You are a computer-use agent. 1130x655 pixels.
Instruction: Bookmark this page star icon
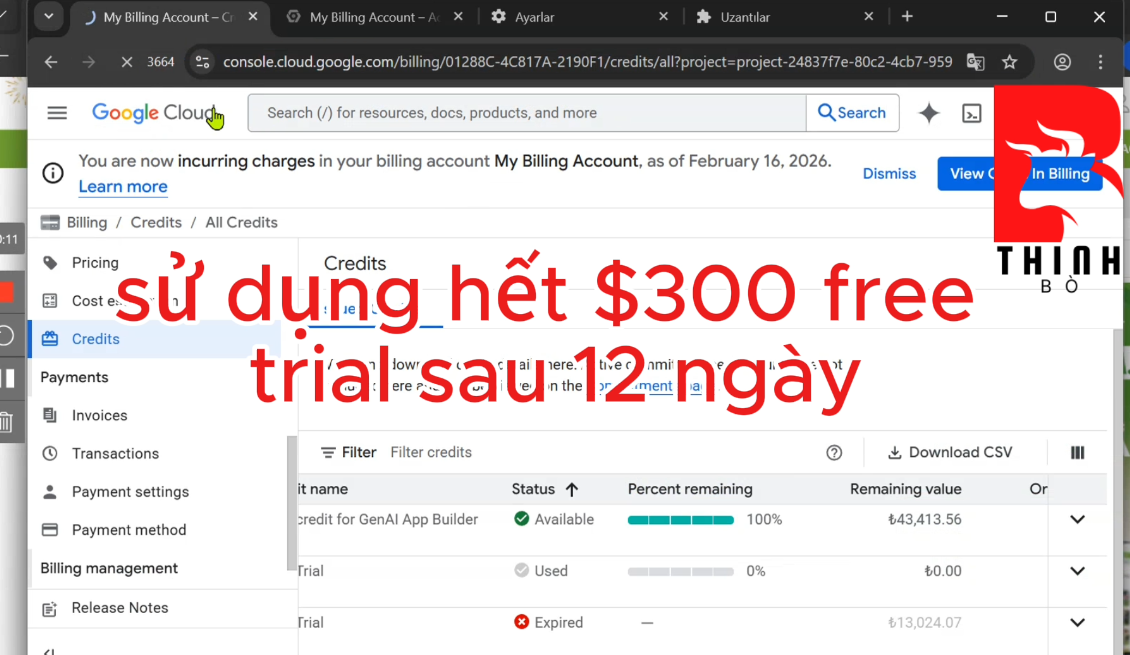[1010, 63]
